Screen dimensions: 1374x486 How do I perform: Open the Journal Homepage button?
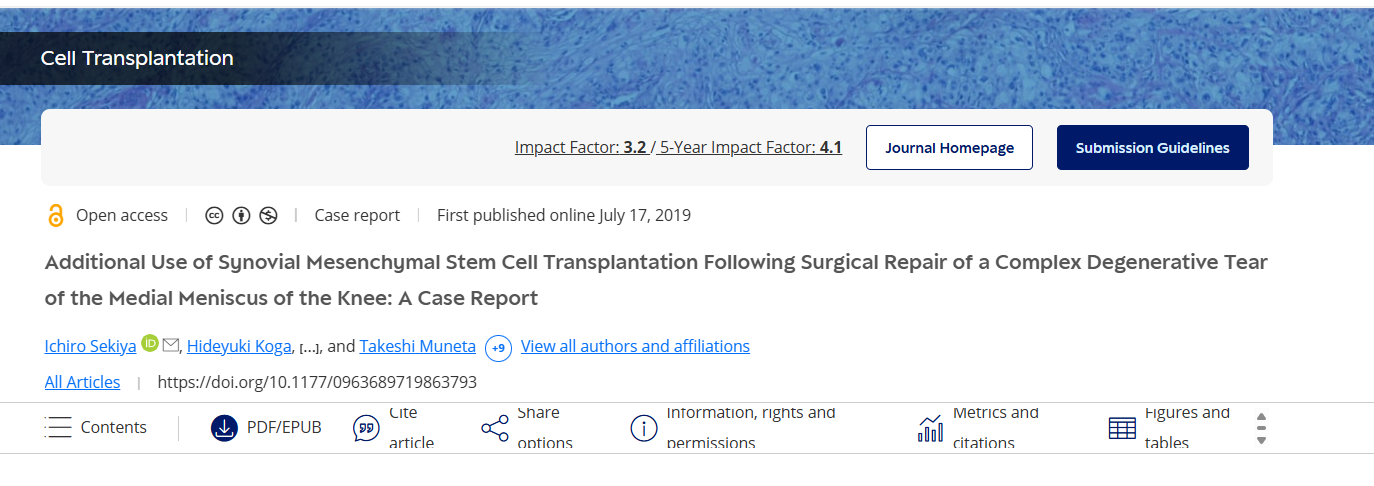pos(949,148)
